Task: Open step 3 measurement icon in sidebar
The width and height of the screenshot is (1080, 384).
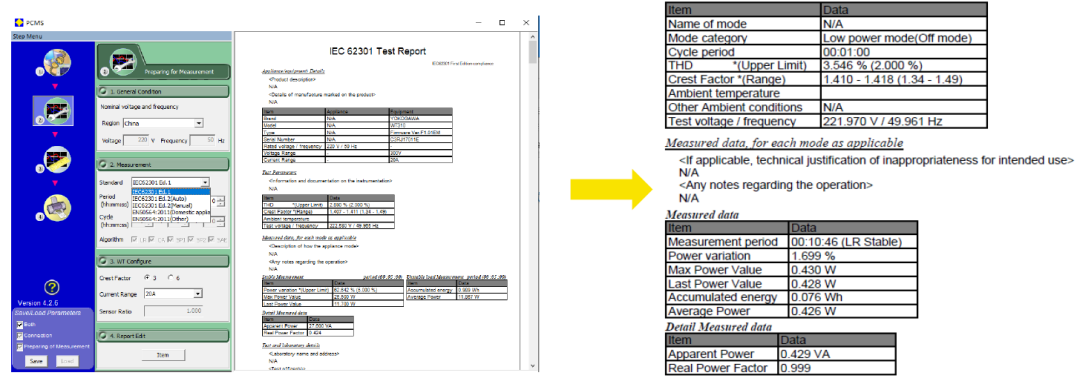Action: tap(57, 160)
